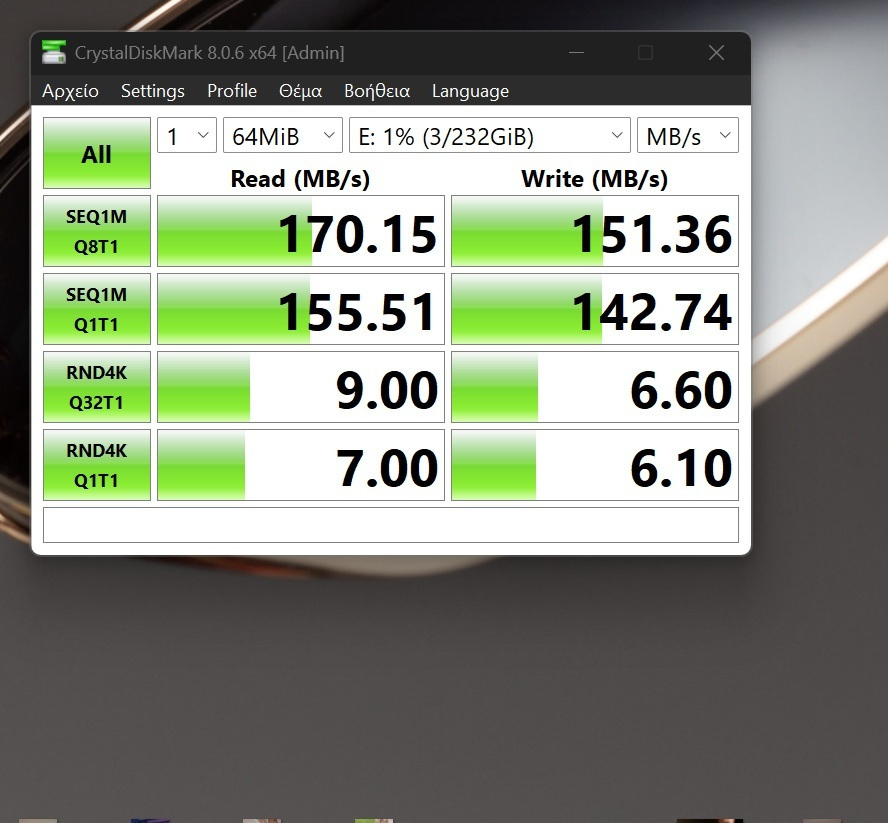The width and height of the screenshot is (888, 823).
Task: Open the Αρχείο menu
Action: tap(70, 91)
